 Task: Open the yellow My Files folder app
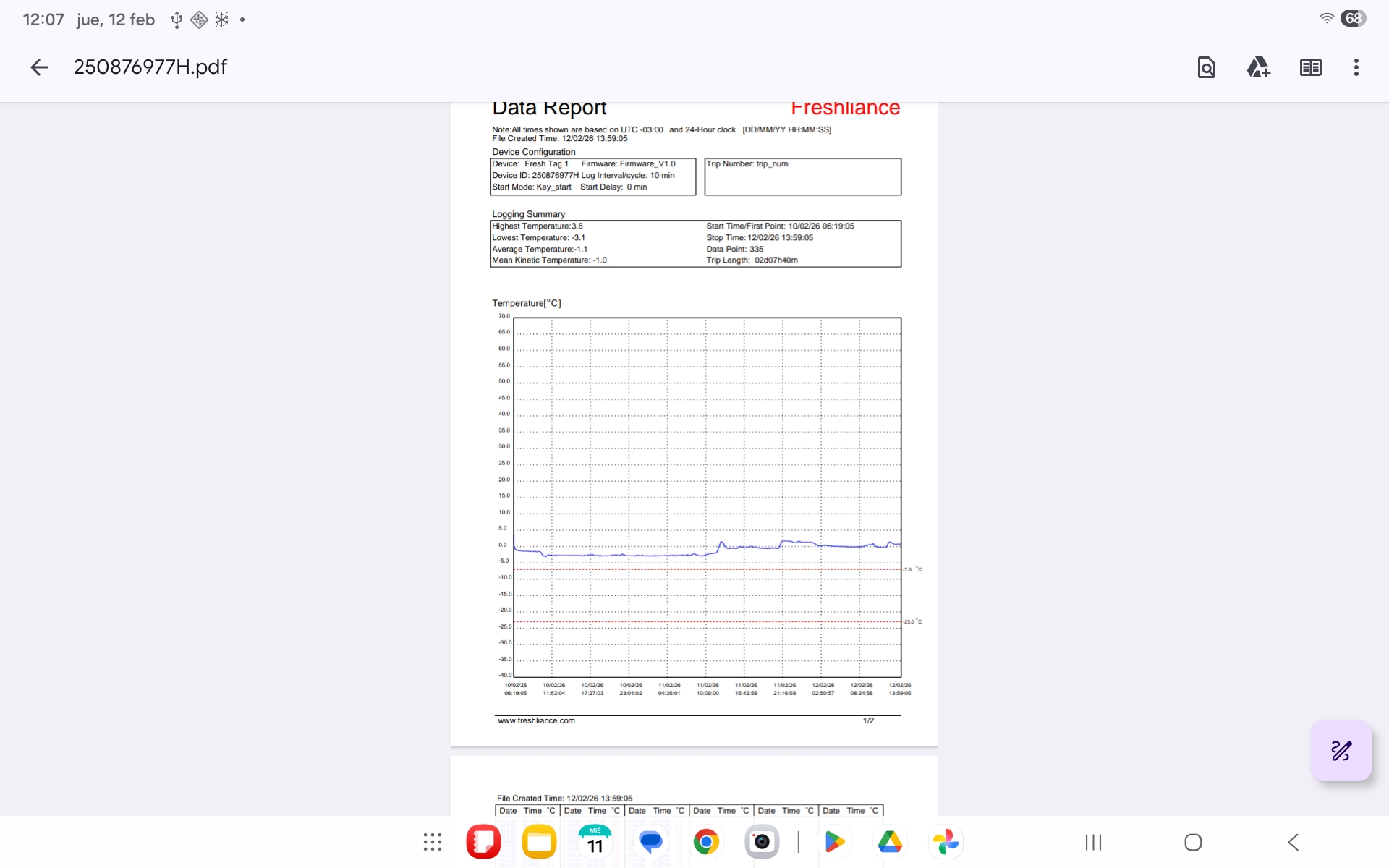(x=539, y=842)
